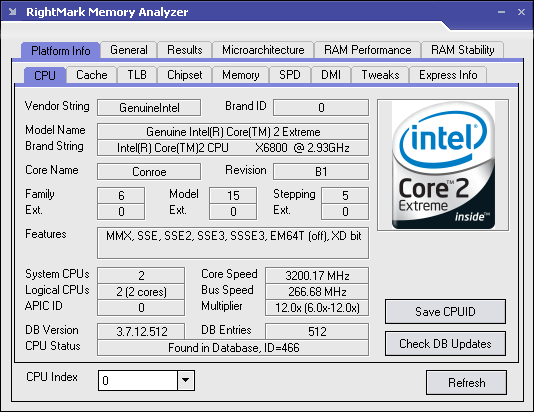Click the Found in Database, ID=466 status
Viewport: 534px width, 412px height.
[x=233, y=348]
